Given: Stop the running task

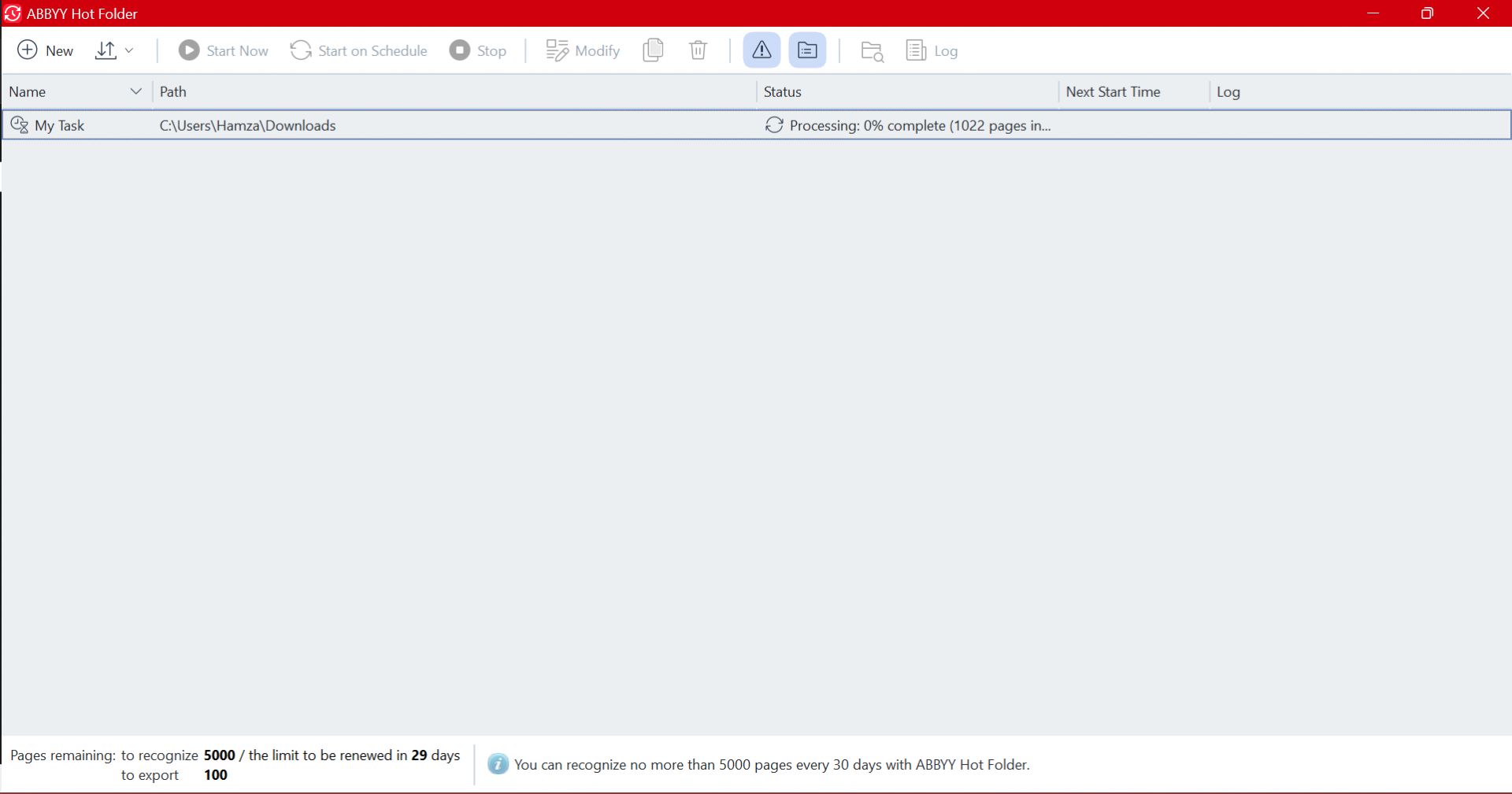Looking at the screenshot, I should coord(478,50).
